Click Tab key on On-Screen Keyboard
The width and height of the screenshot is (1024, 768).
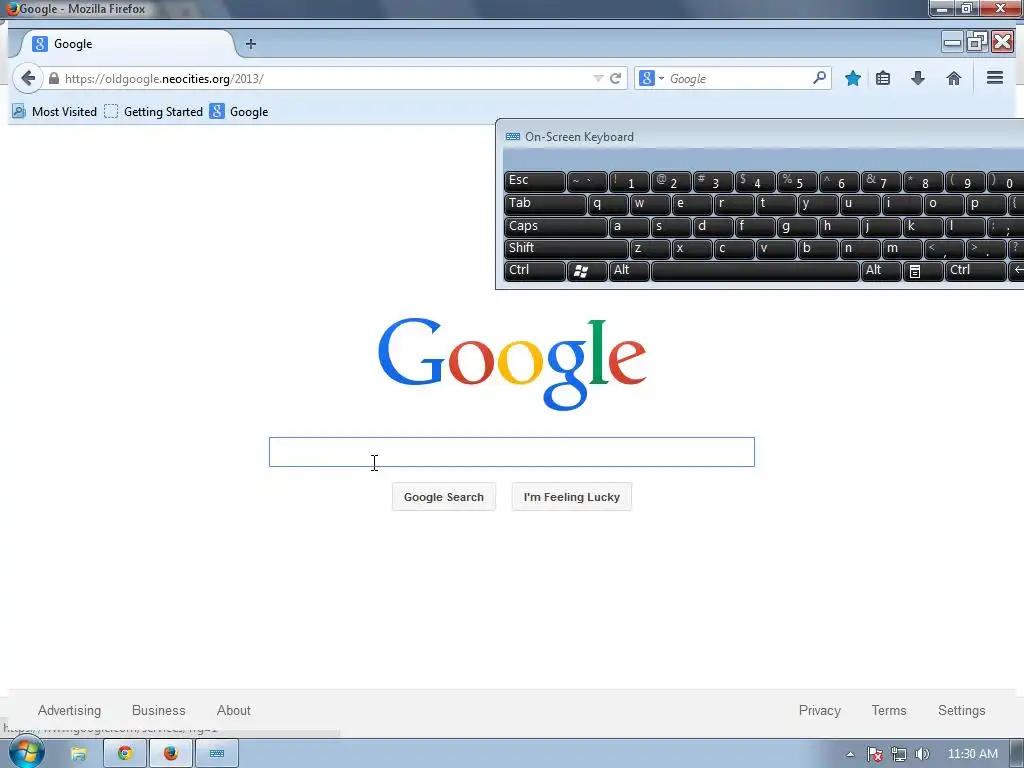[545, 204]
